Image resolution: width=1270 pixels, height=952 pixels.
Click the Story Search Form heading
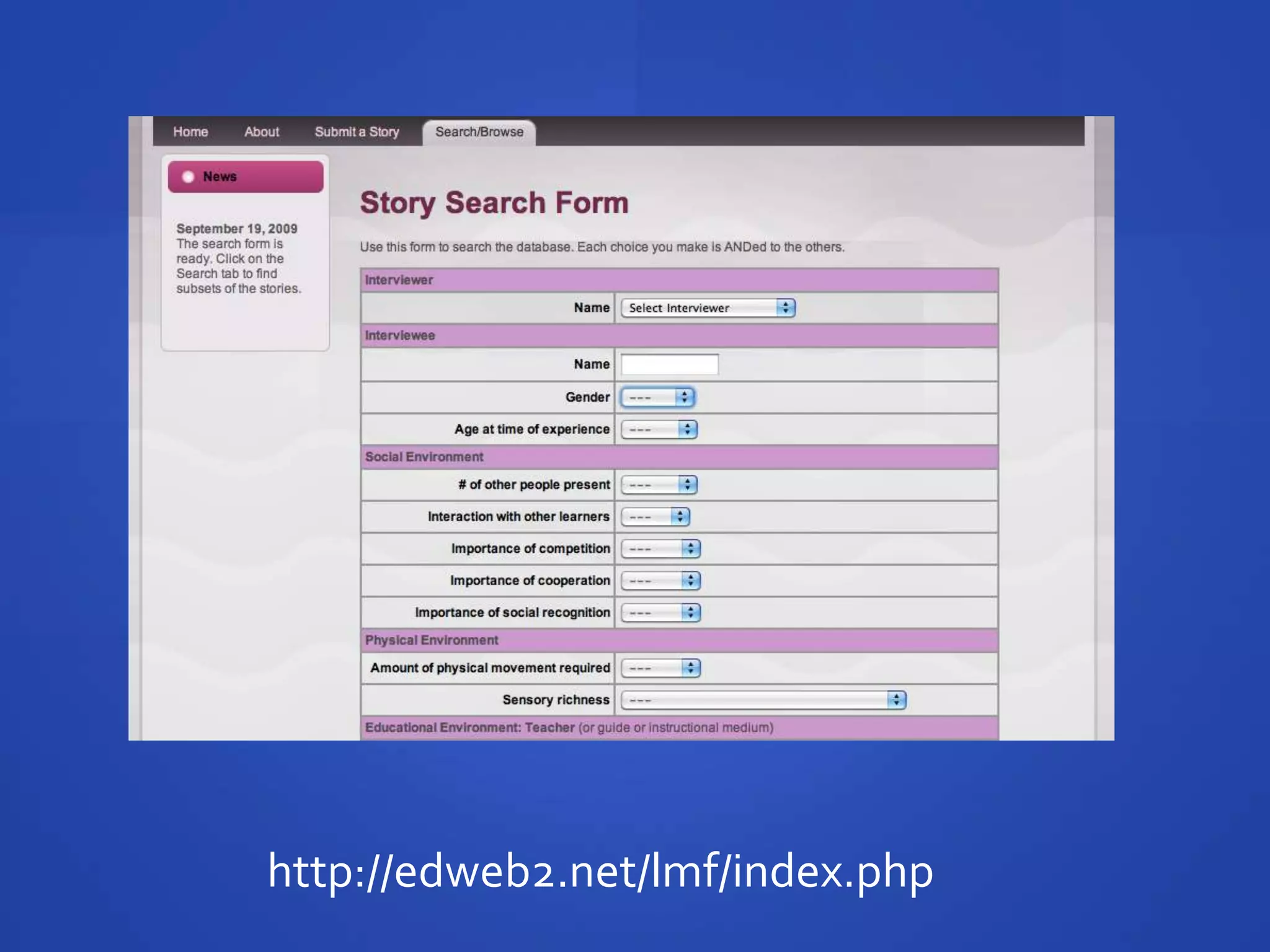(494, 203)
